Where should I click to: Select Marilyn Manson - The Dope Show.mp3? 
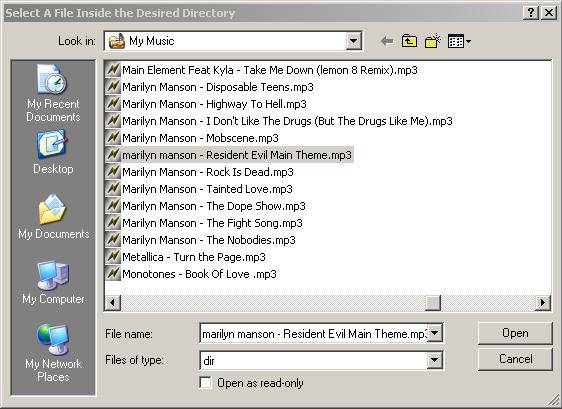coord(214,206)
